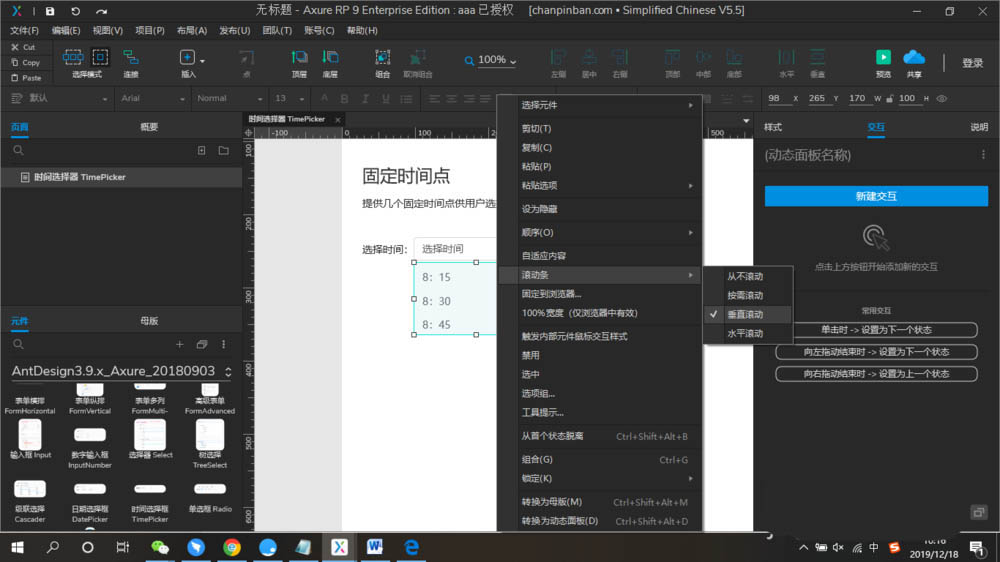
Task: Open the 文件(F) menu
Action: click(x=24, y=31)
